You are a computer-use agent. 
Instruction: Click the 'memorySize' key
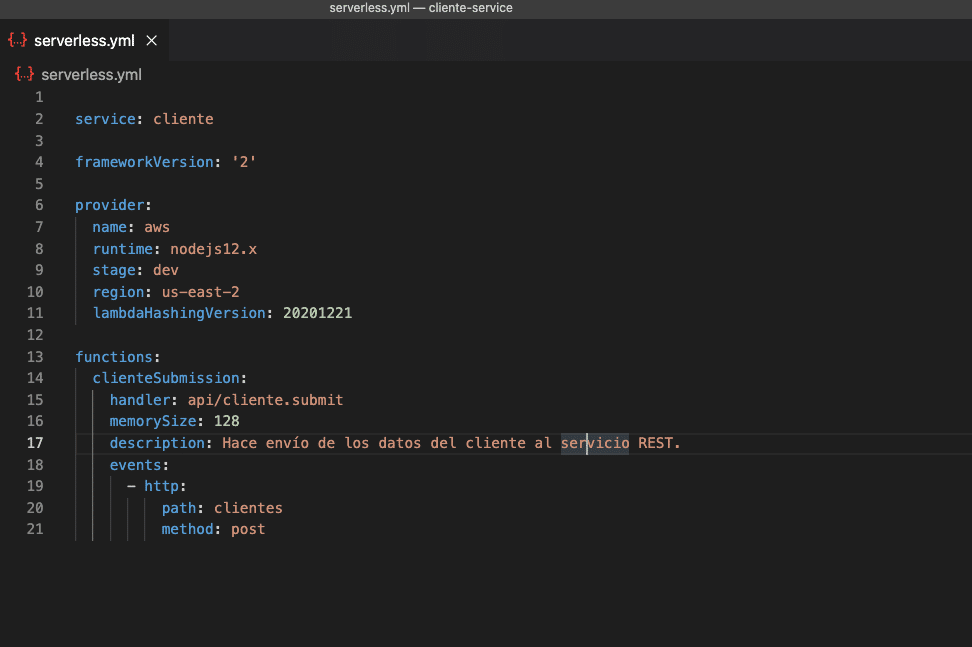click(x=153, y=421)
